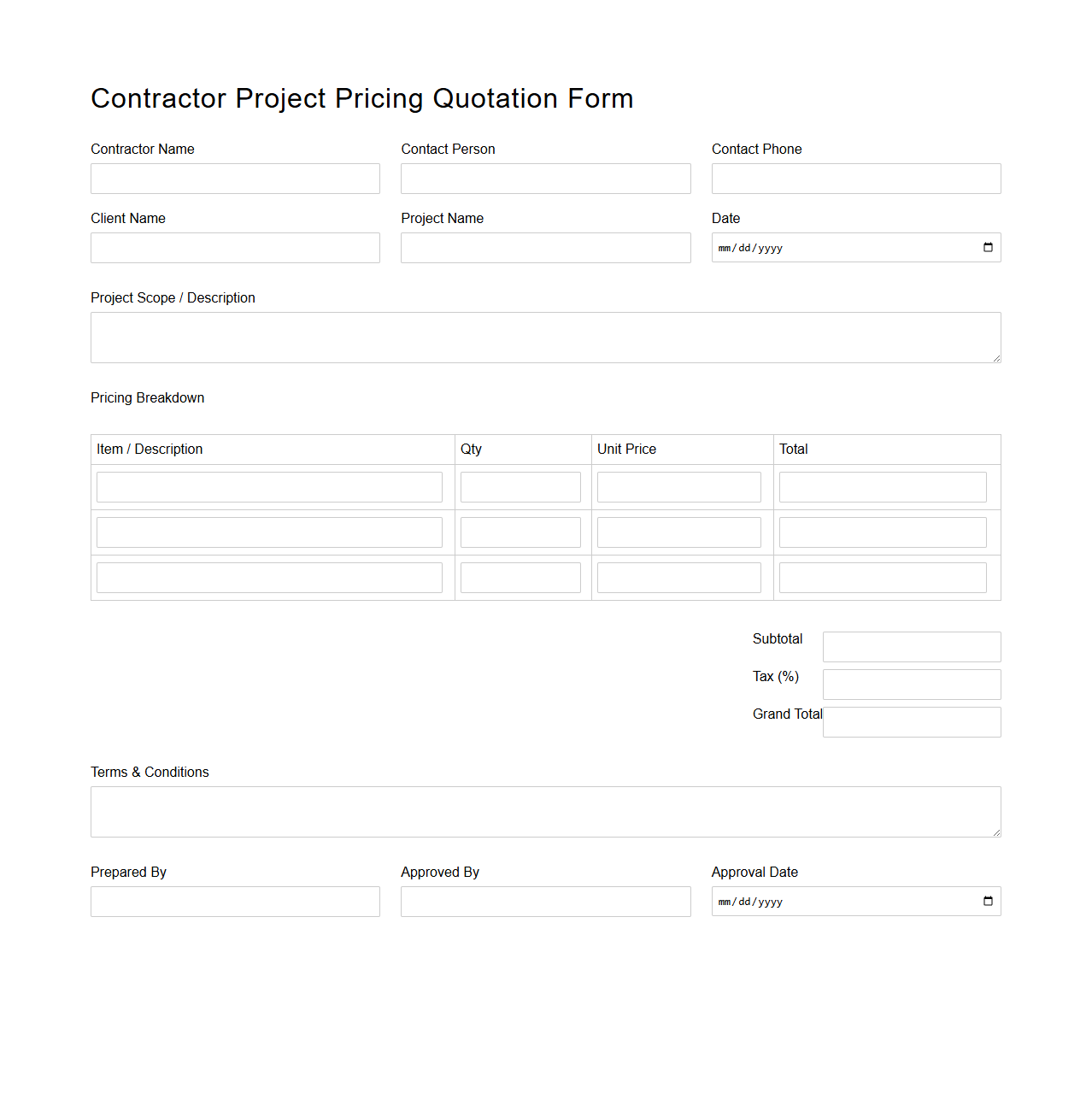This screenshot has width=1092, height=1111.
Task: Click the Contractor Name input field
Action: click(x=235, y=179)
